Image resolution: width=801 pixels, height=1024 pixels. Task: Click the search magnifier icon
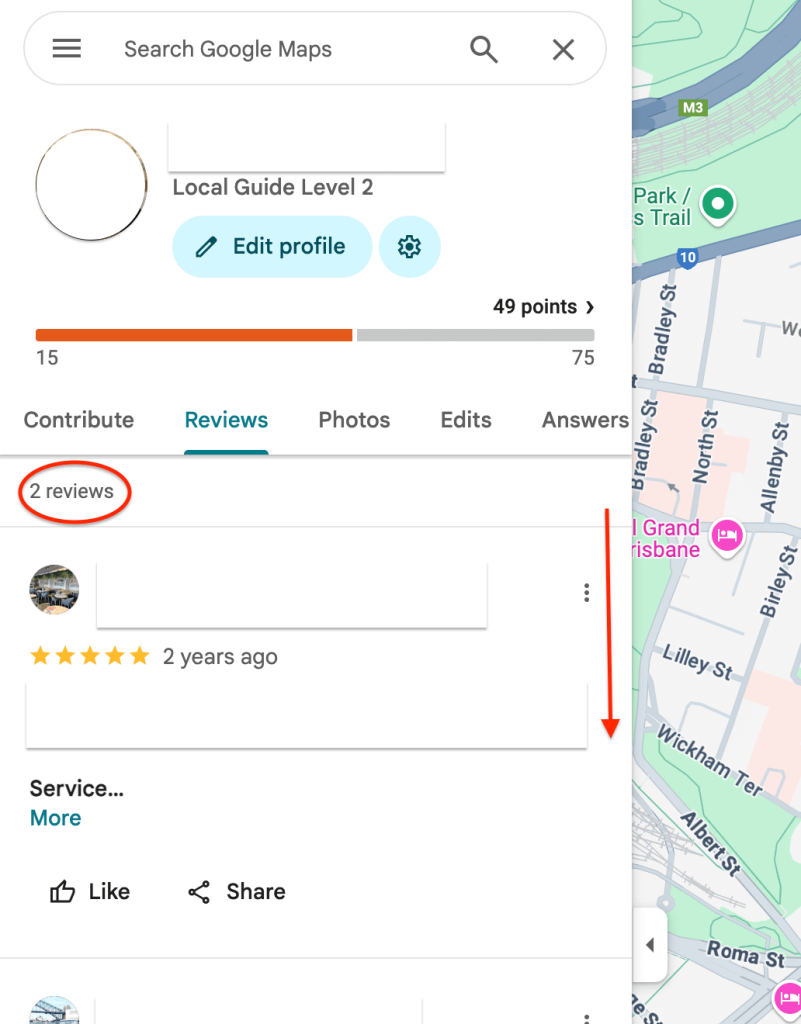[x=484, y=49]
